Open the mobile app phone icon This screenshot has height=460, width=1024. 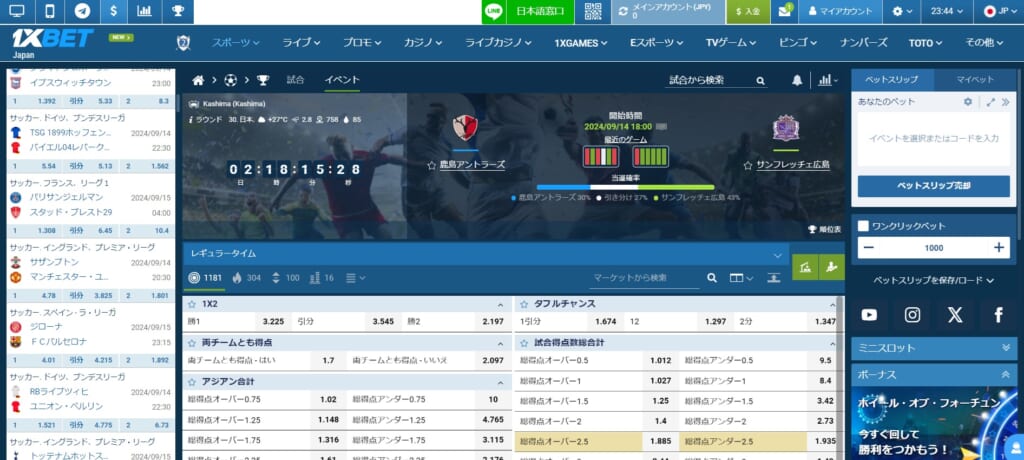point(50,11)
